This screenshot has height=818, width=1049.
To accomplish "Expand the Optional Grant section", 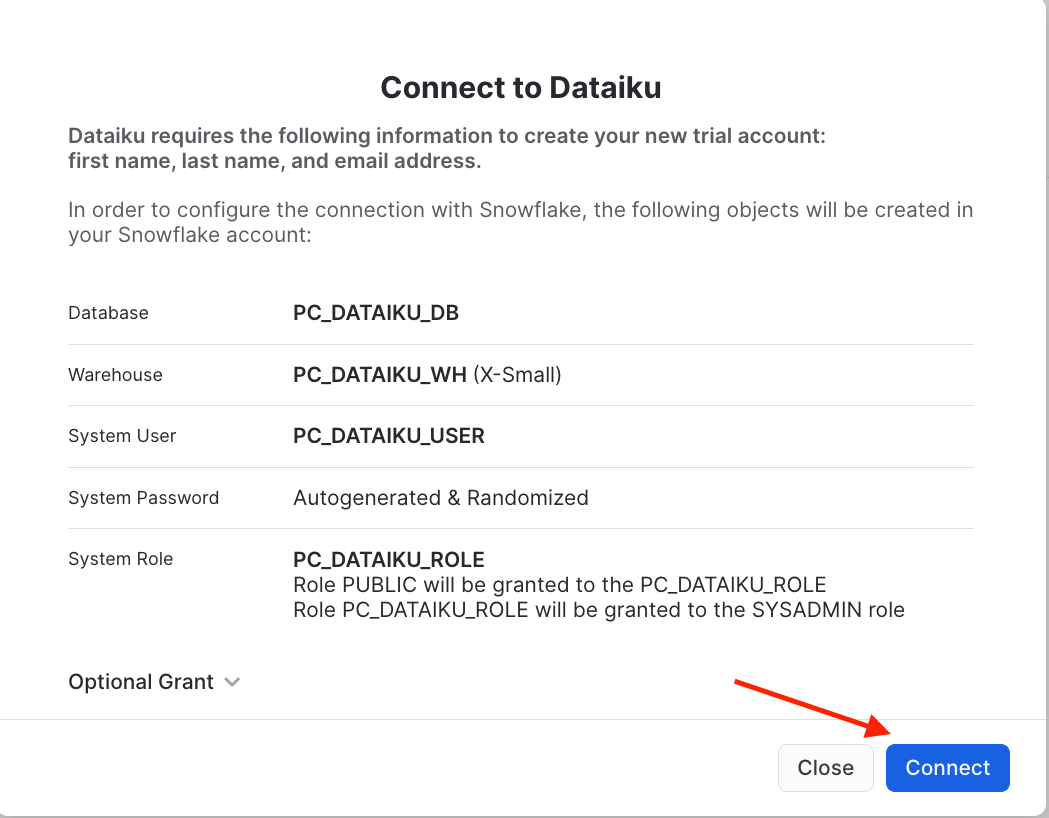I will 141,682.
